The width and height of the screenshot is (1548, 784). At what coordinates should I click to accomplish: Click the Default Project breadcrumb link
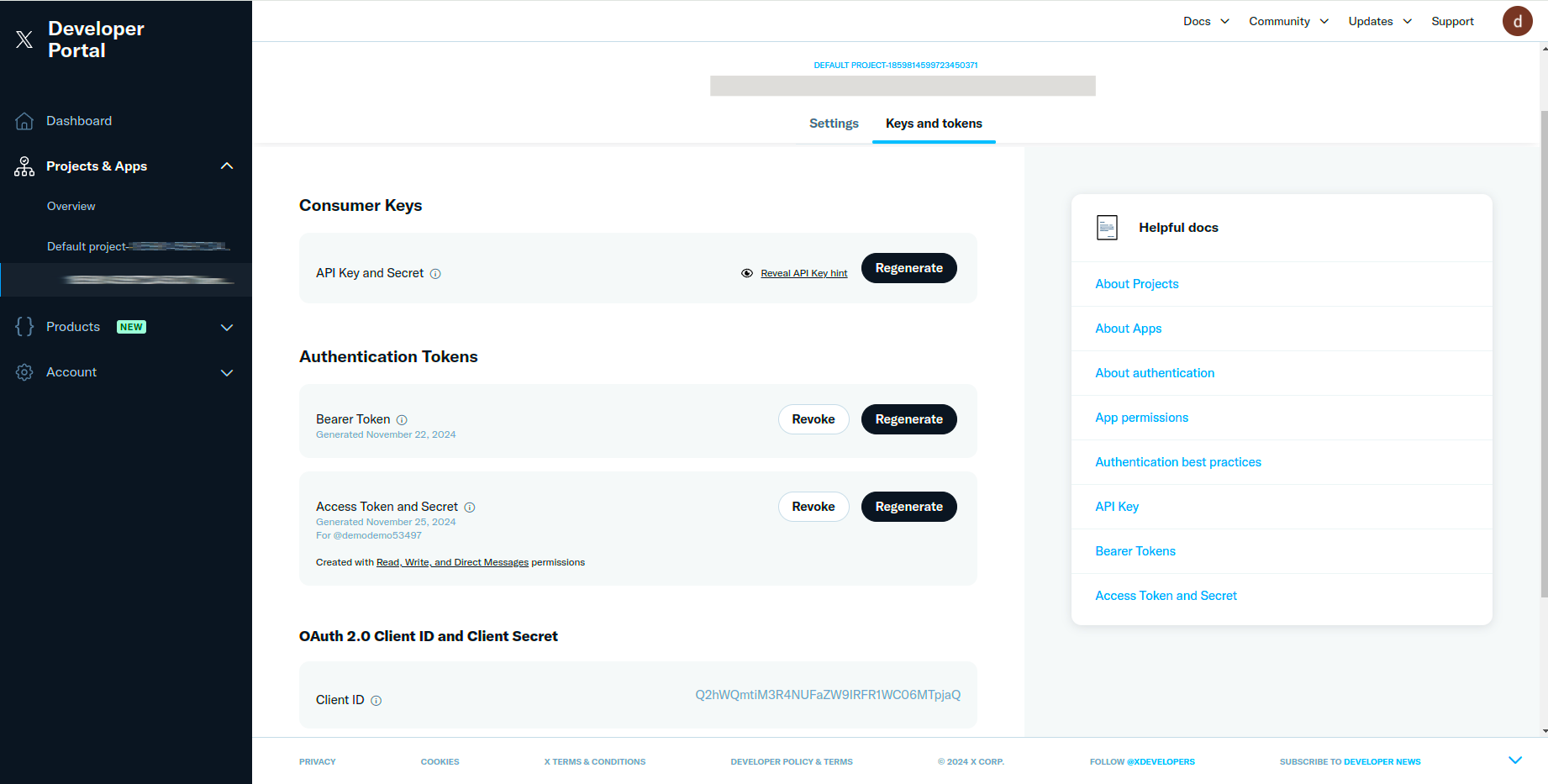[896, 66]
